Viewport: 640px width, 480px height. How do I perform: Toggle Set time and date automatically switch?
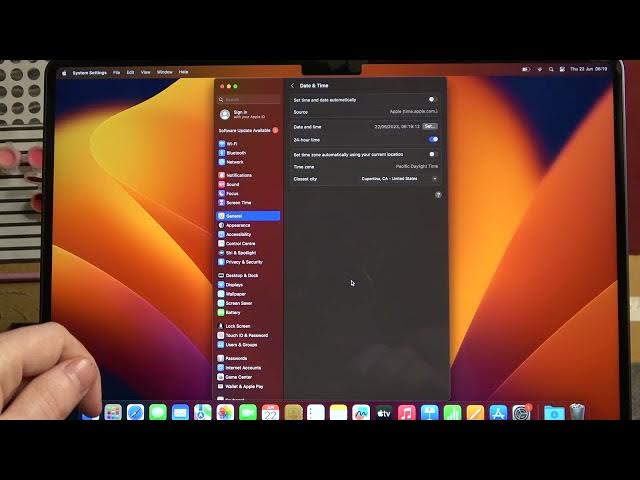click(x=432, y=100)
